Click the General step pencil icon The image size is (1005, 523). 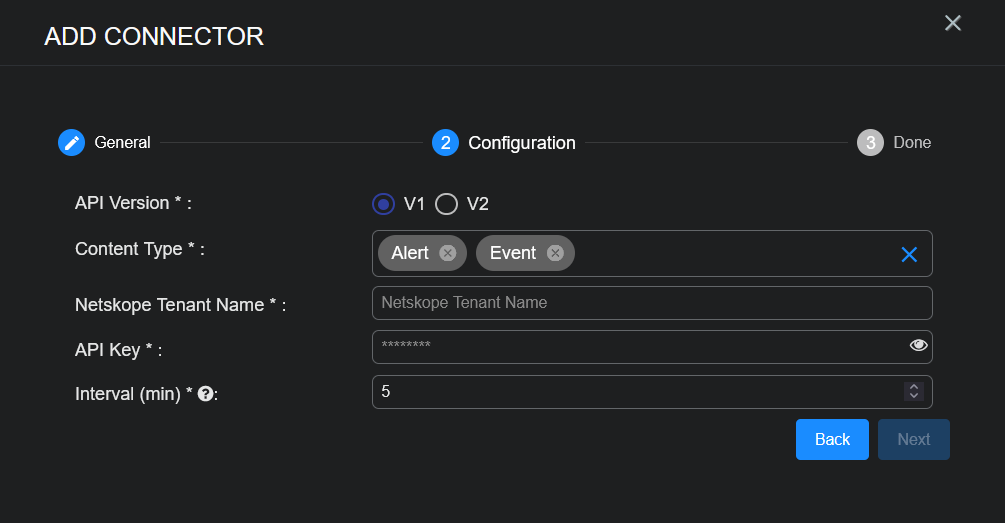pos(71,143)
